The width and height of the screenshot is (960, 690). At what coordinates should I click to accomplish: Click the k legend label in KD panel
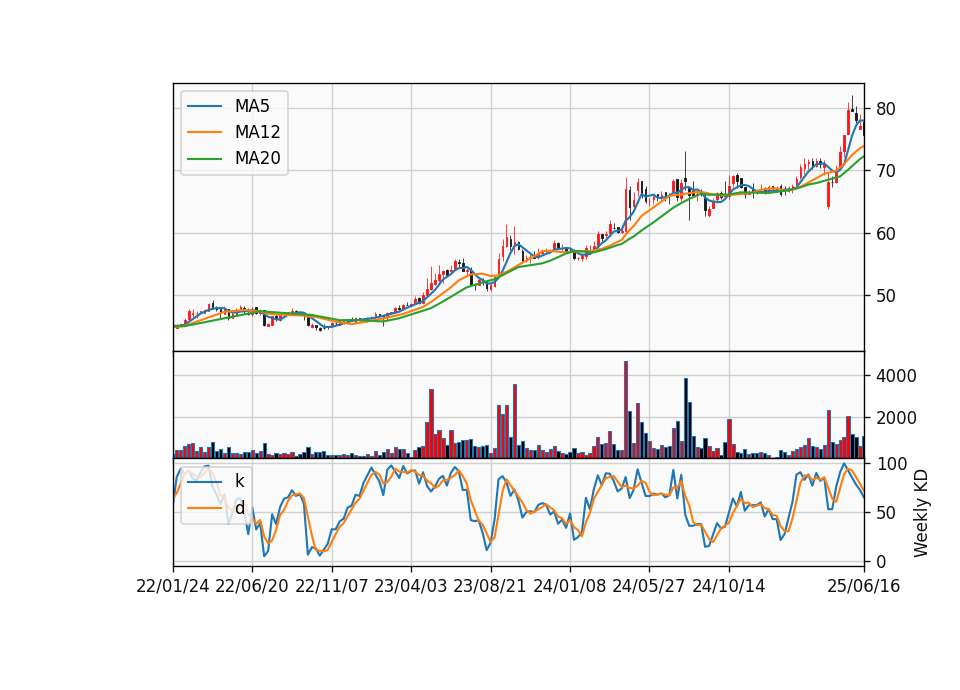[x=239, y=481]
